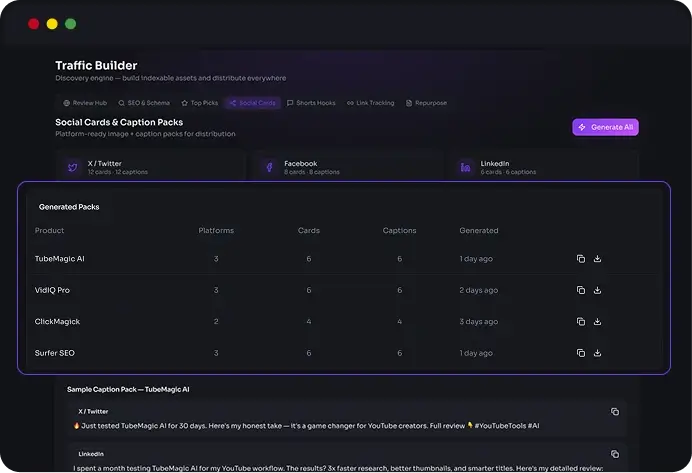Click the '3 days ago' cell
This screenshot has width=692, height=473.
coord(479,321)
